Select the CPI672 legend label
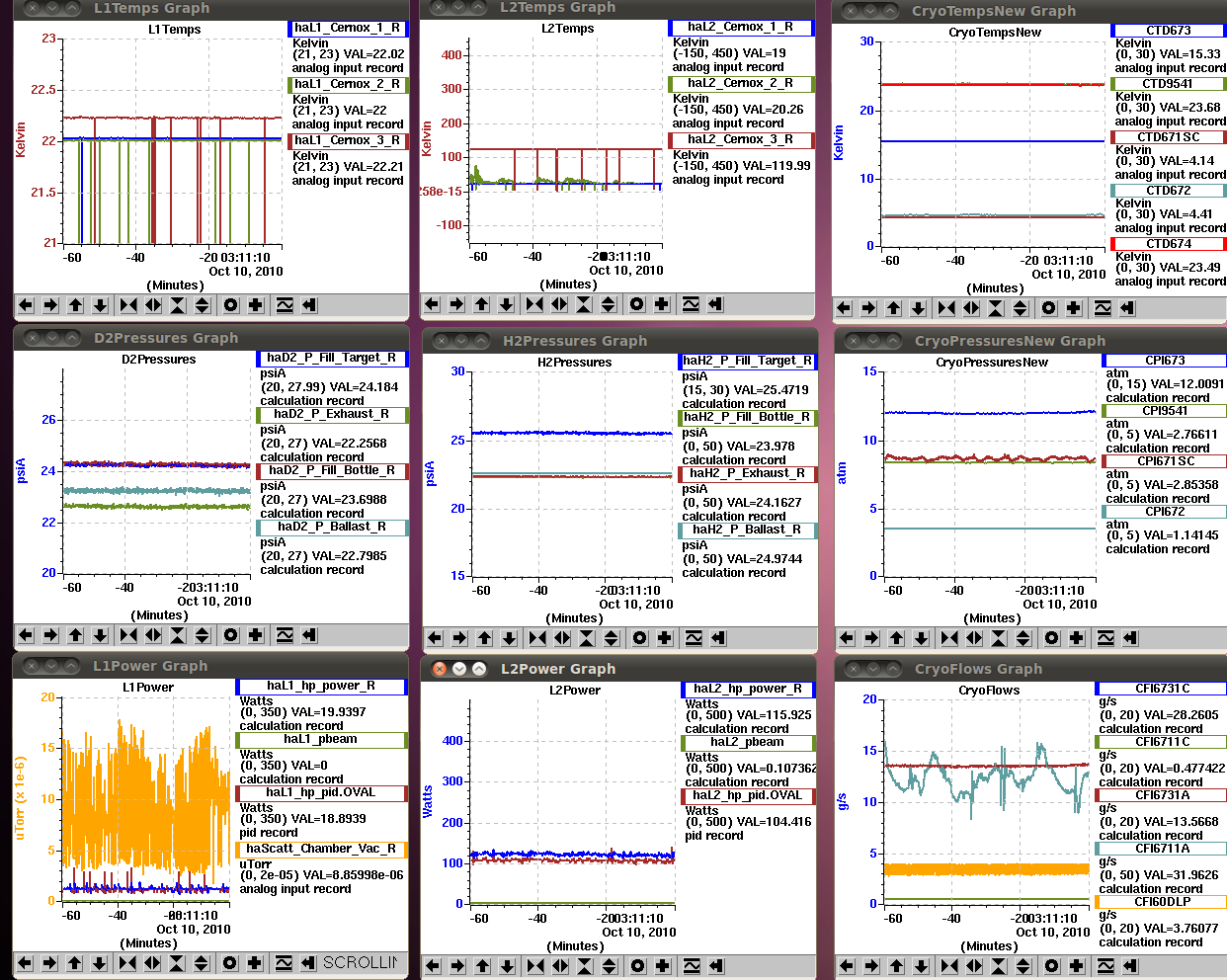Screen dimensions: 1227x980 pos(1165,512)
